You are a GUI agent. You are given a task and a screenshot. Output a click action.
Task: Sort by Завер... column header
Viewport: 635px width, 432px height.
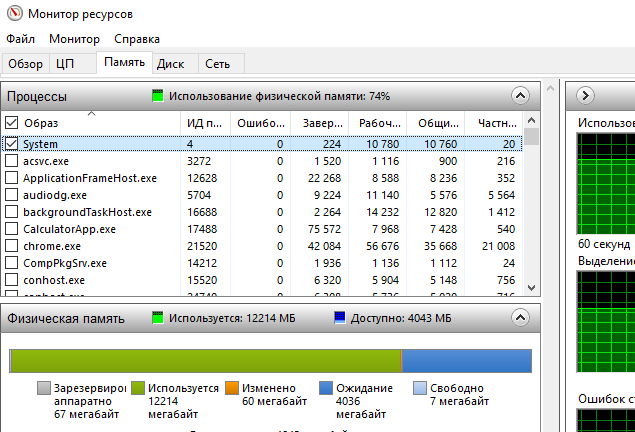pyautogui.click(x=320, y=123)
